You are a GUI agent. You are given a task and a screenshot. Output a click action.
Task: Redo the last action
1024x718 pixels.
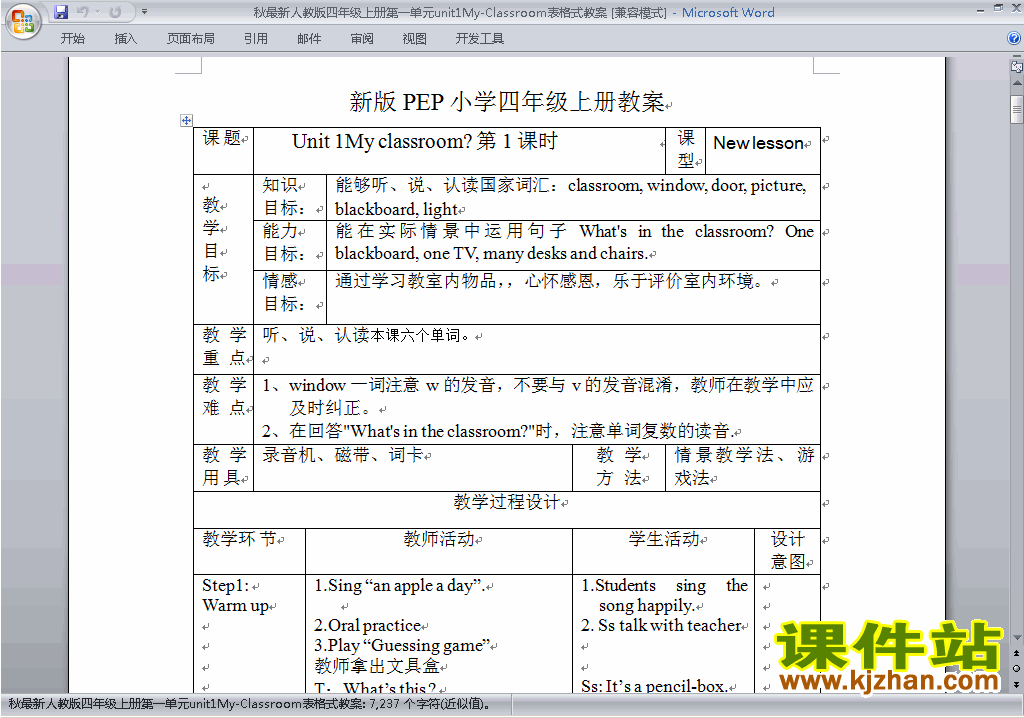click(116, 12)
